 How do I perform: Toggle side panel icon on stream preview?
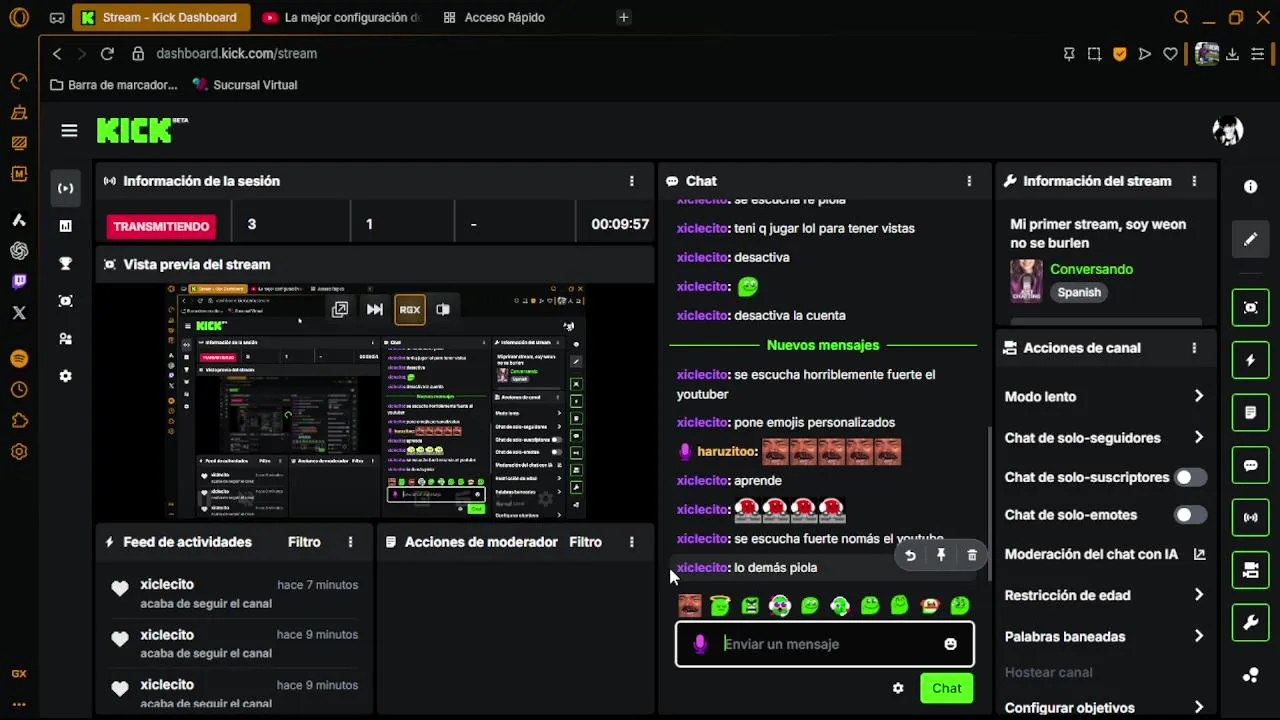click(x=443, y=310)
